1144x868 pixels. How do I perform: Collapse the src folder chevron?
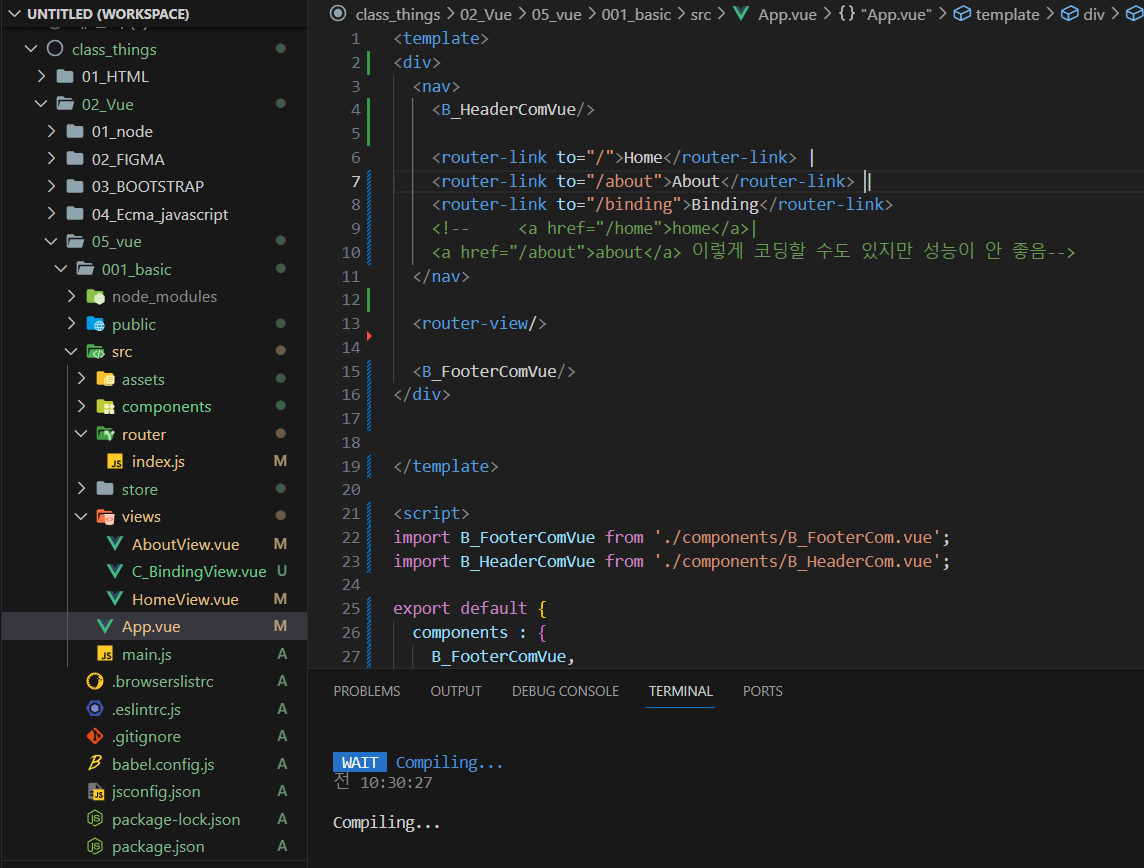click(72, 352)
